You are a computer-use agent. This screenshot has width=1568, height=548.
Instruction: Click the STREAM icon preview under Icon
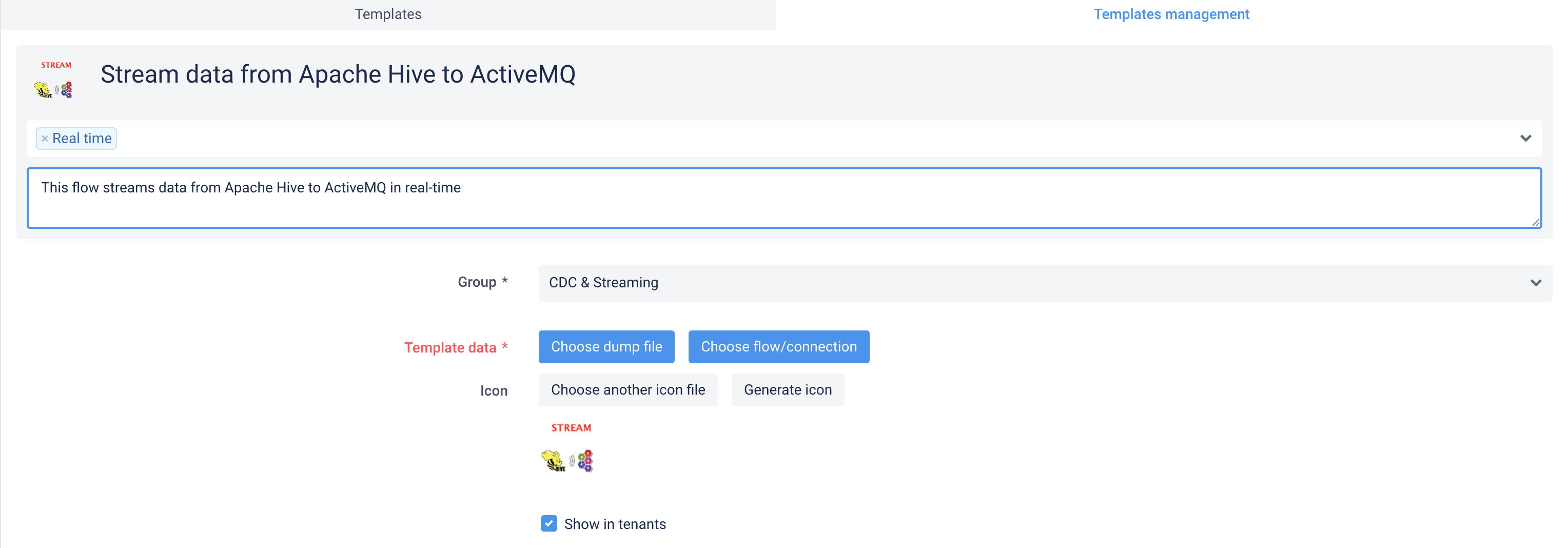click(x=567, y=447)
